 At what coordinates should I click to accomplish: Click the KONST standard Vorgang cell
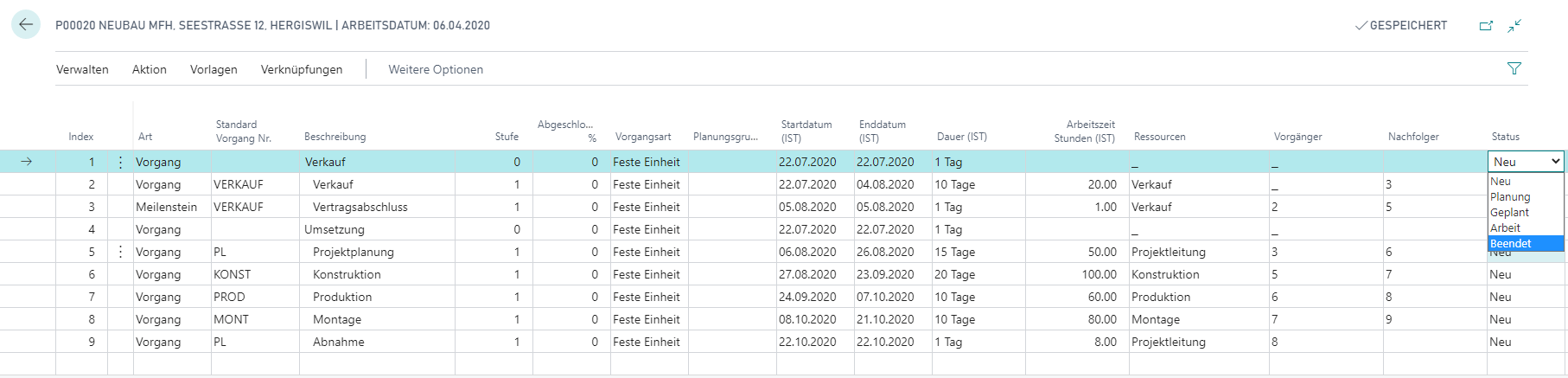click(255, 274)
